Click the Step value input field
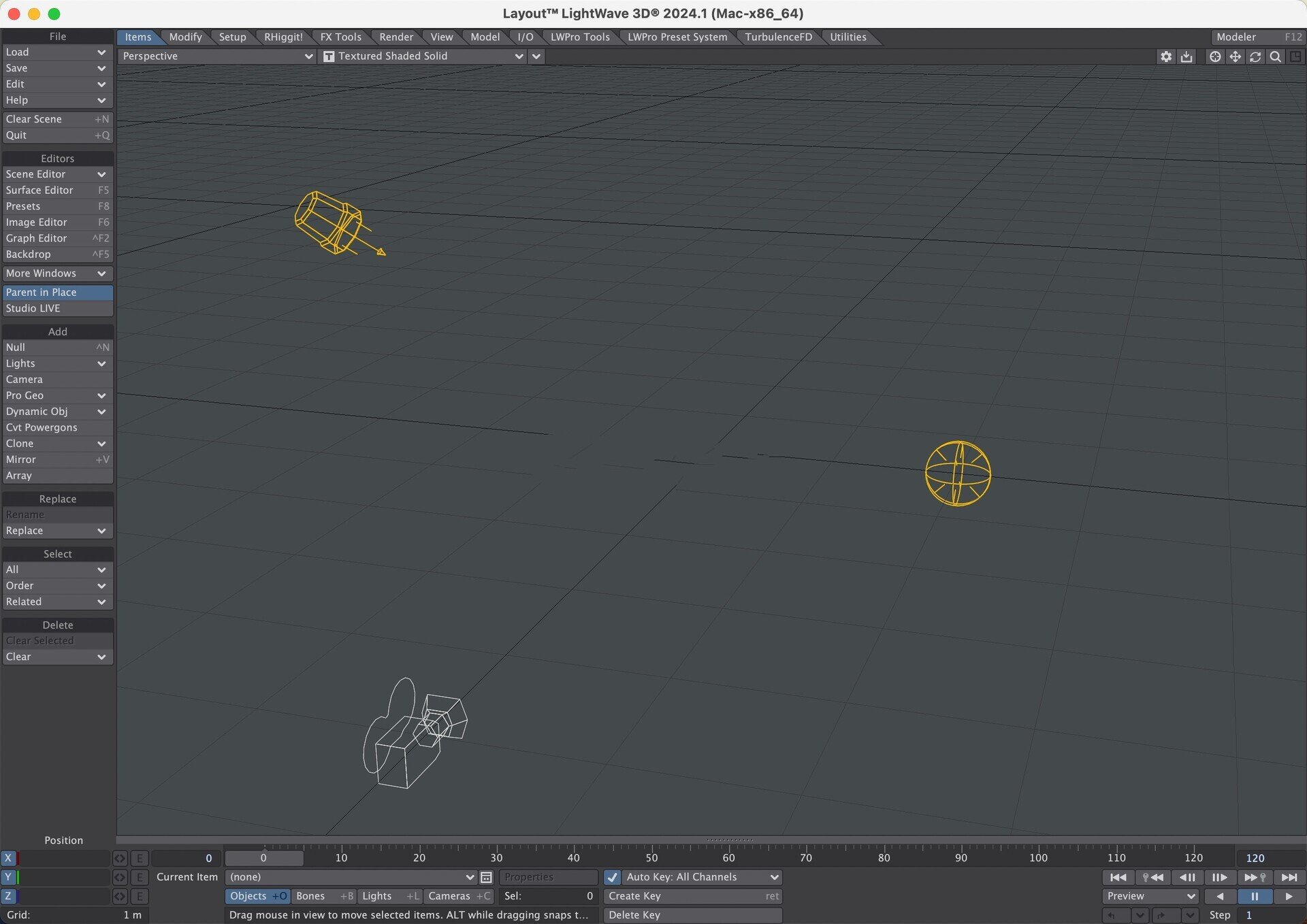 point(1270,915)
